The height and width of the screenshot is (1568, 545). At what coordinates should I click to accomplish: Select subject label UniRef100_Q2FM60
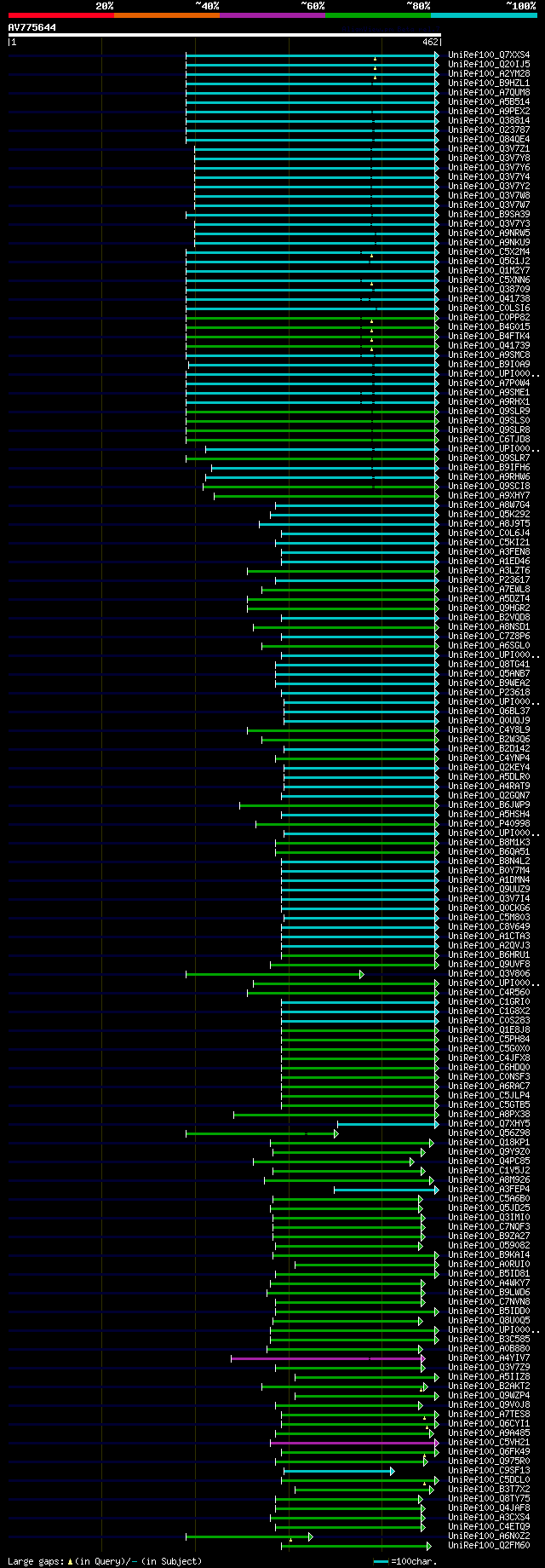click(489, 1545)
